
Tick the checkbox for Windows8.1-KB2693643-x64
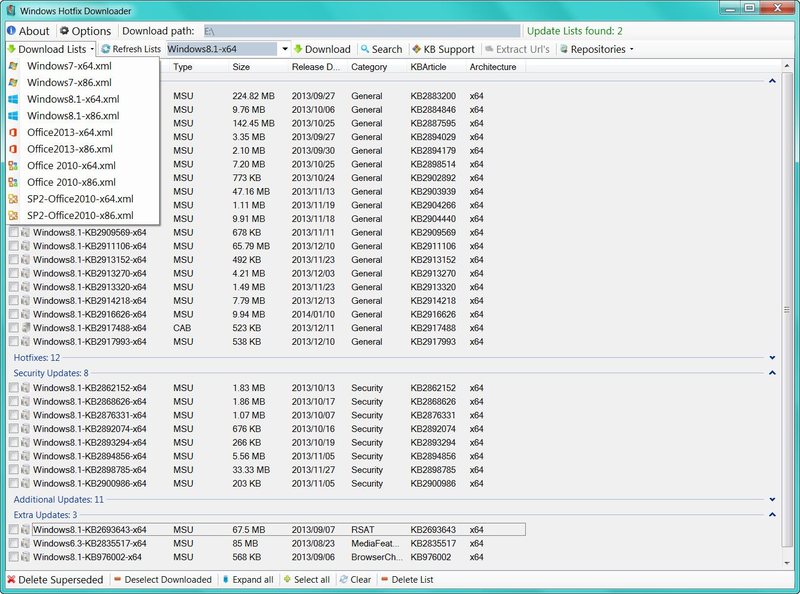coord(13,530)
